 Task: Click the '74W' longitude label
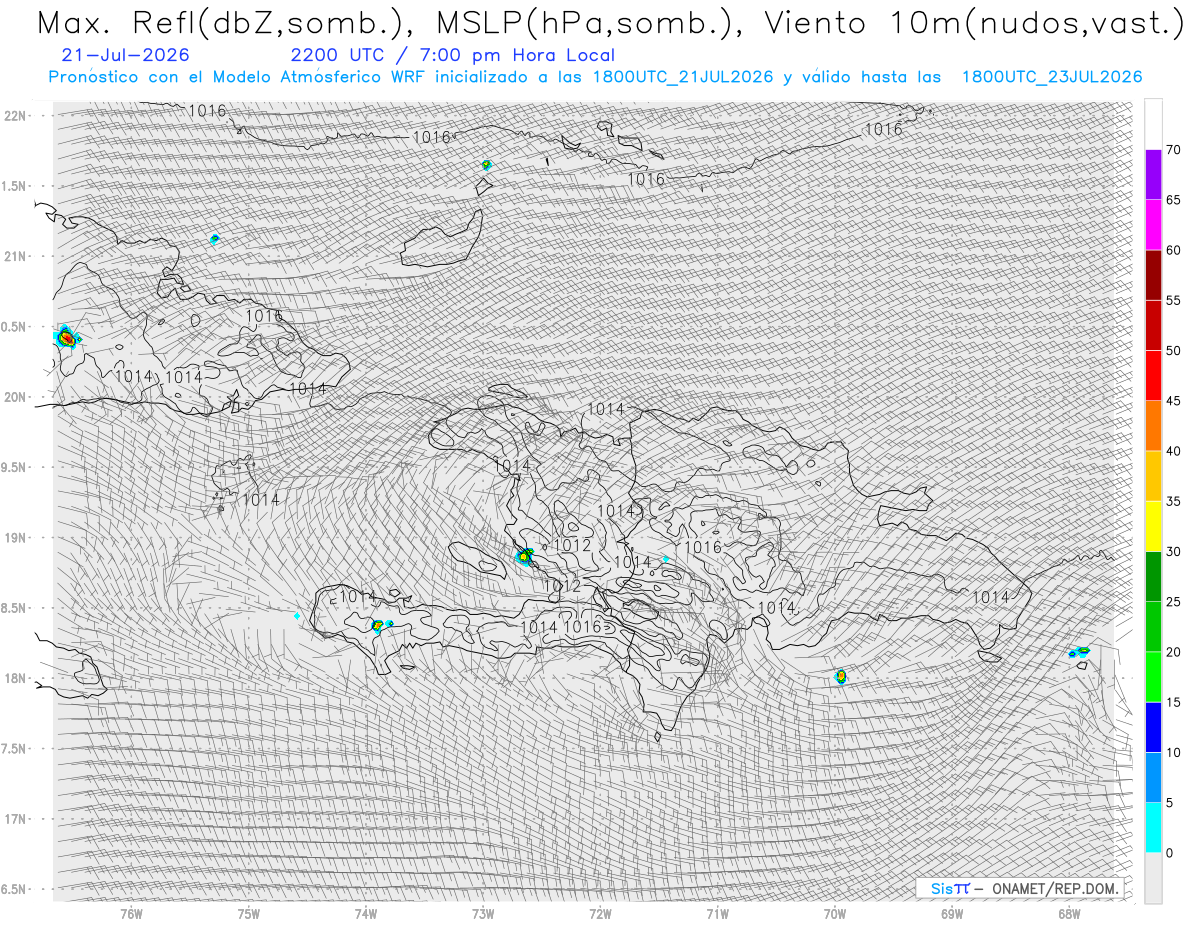coord(365,913)
